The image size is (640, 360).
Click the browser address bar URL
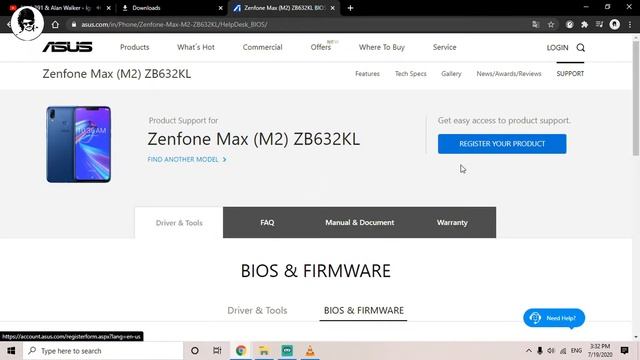pyautogui.click(x=174, y=24)
